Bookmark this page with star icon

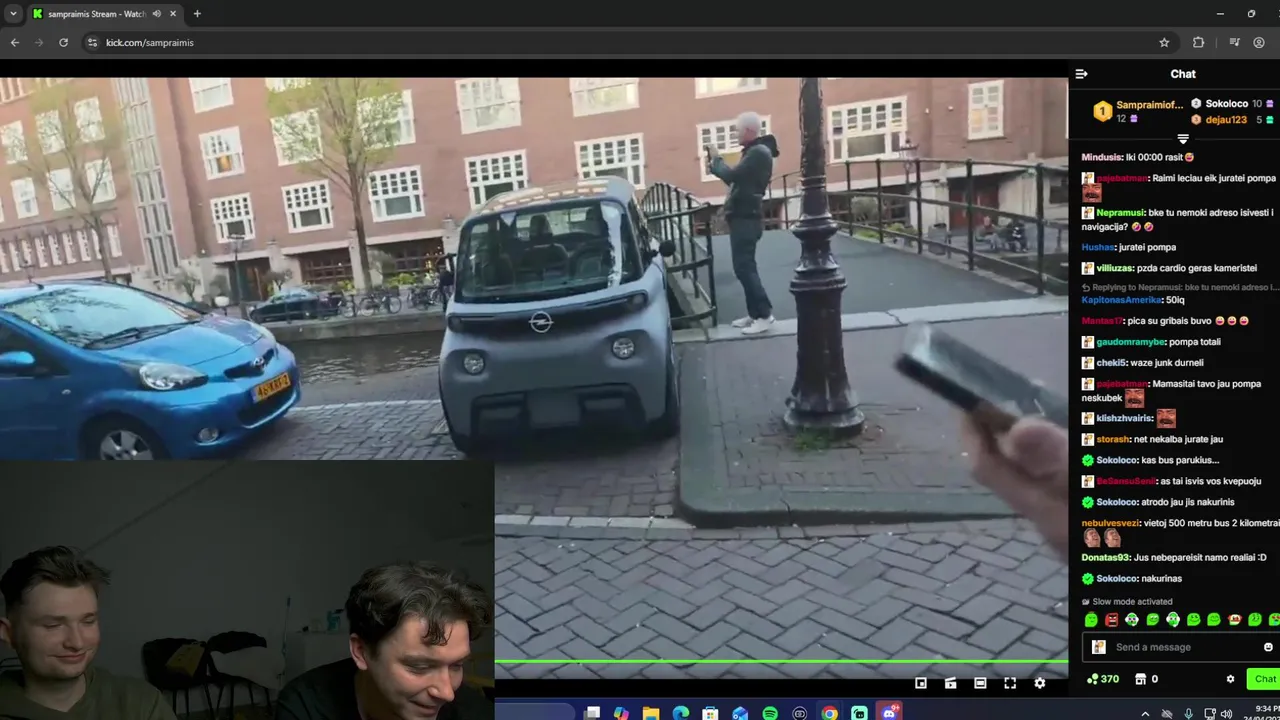pos(1164,43)
